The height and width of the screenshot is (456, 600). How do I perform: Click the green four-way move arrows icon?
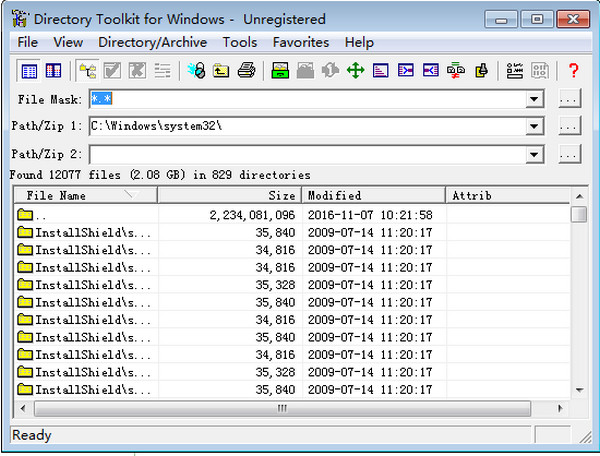click(x=355, y=71)
